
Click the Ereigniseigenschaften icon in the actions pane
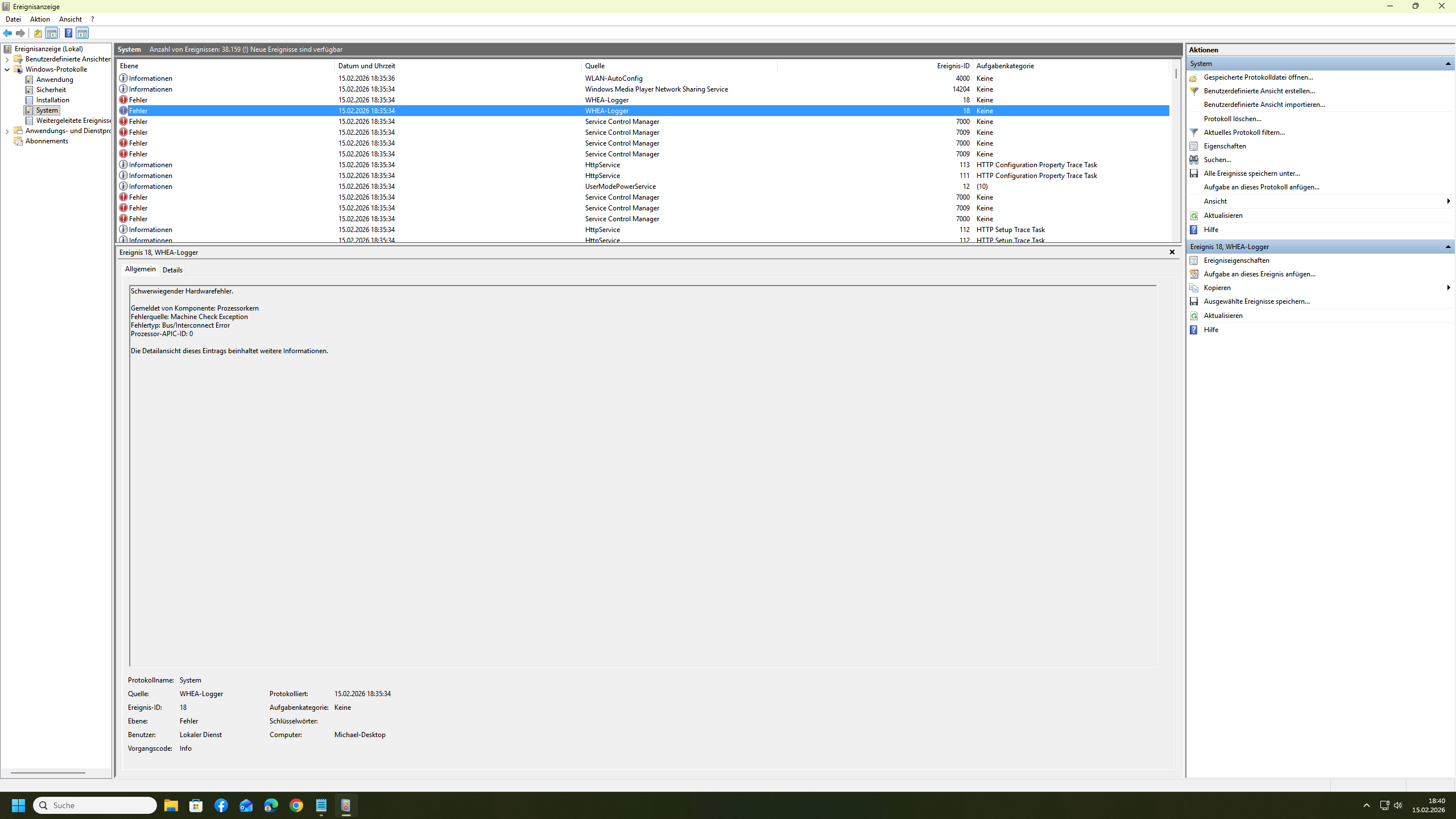point(1194,260)
